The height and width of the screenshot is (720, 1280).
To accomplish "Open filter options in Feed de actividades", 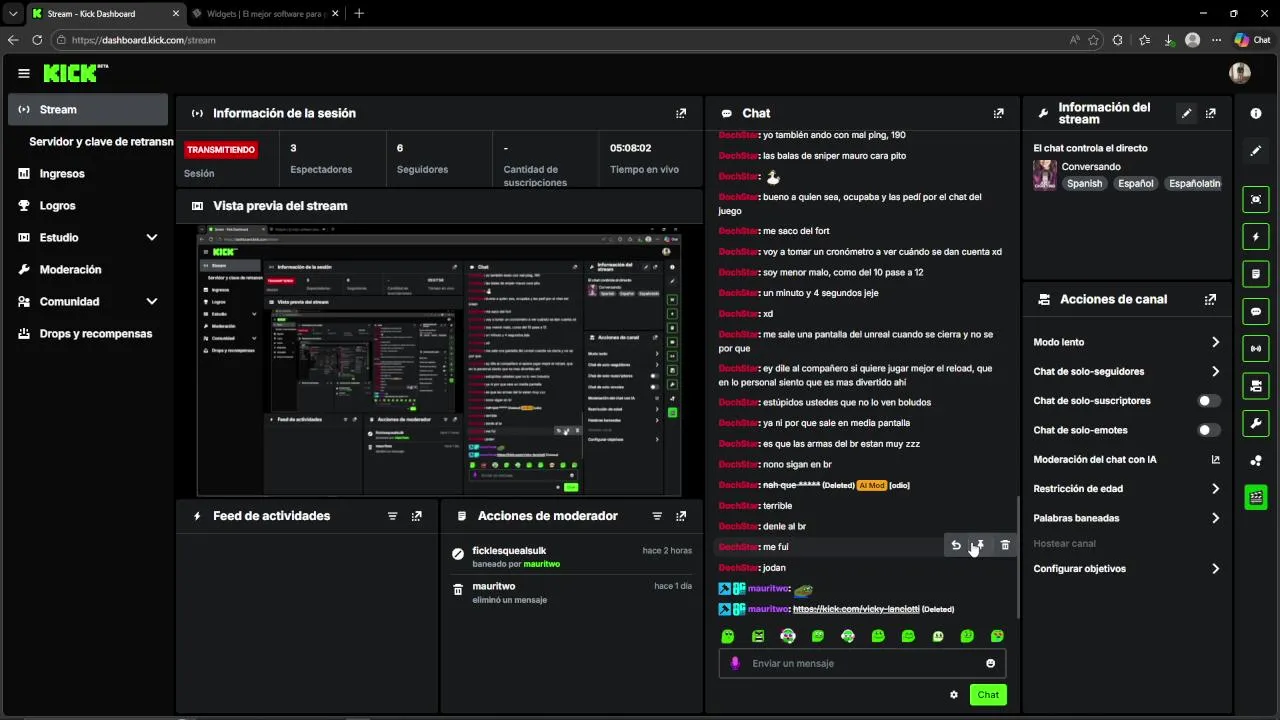I will click(x=393, y=516).
